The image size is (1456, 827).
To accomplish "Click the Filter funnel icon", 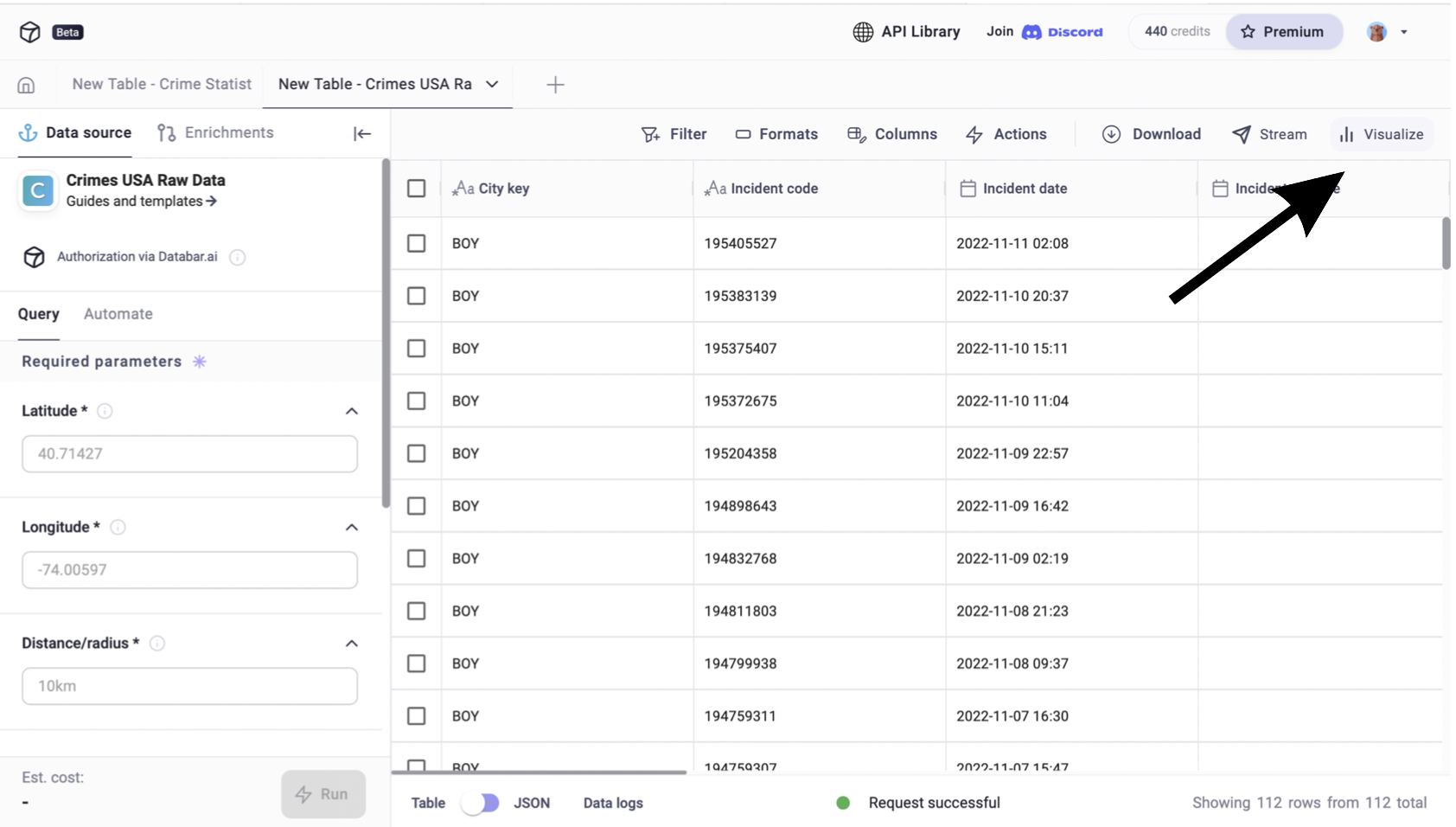I will coord(650,134).
